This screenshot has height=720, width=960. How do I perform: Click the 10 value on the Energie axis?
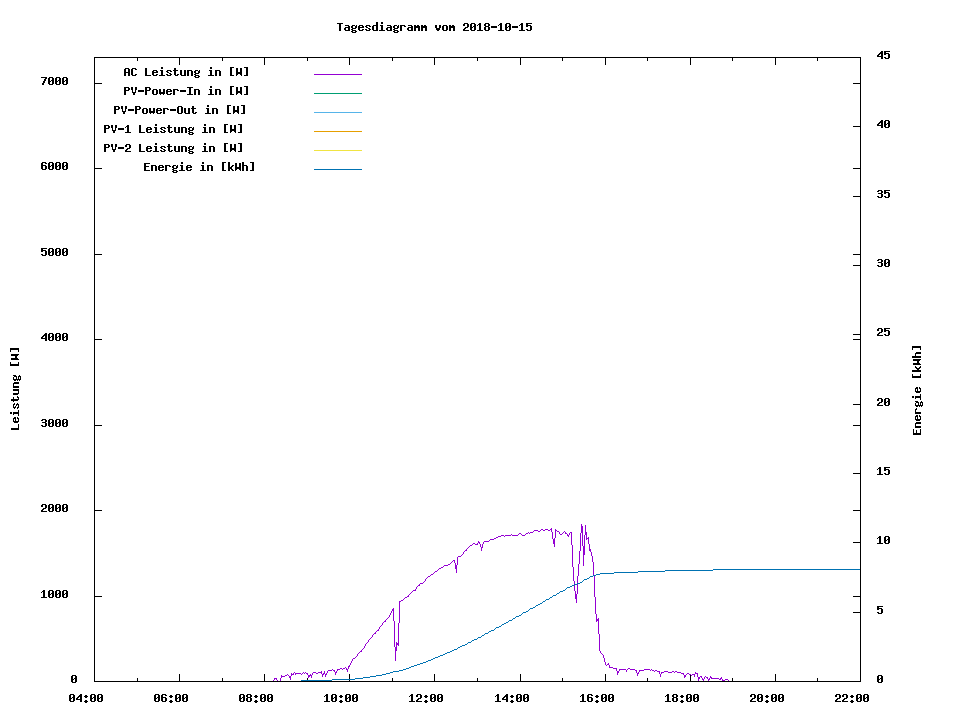pos(883,541)
